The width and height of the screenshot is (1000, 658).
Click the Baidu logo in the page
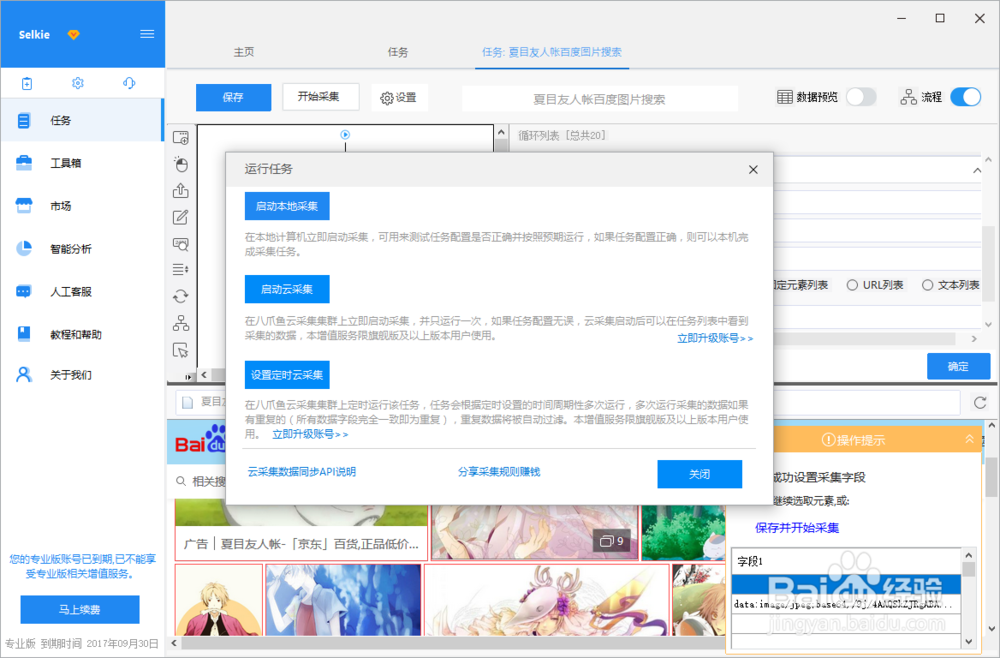point(200,441)
